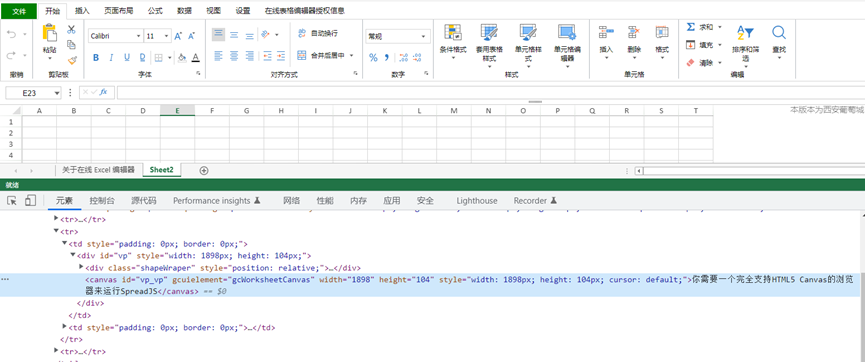Decrease font size with smaller A
The width and height of the screenshot is (865, 362).
[191, 36]
